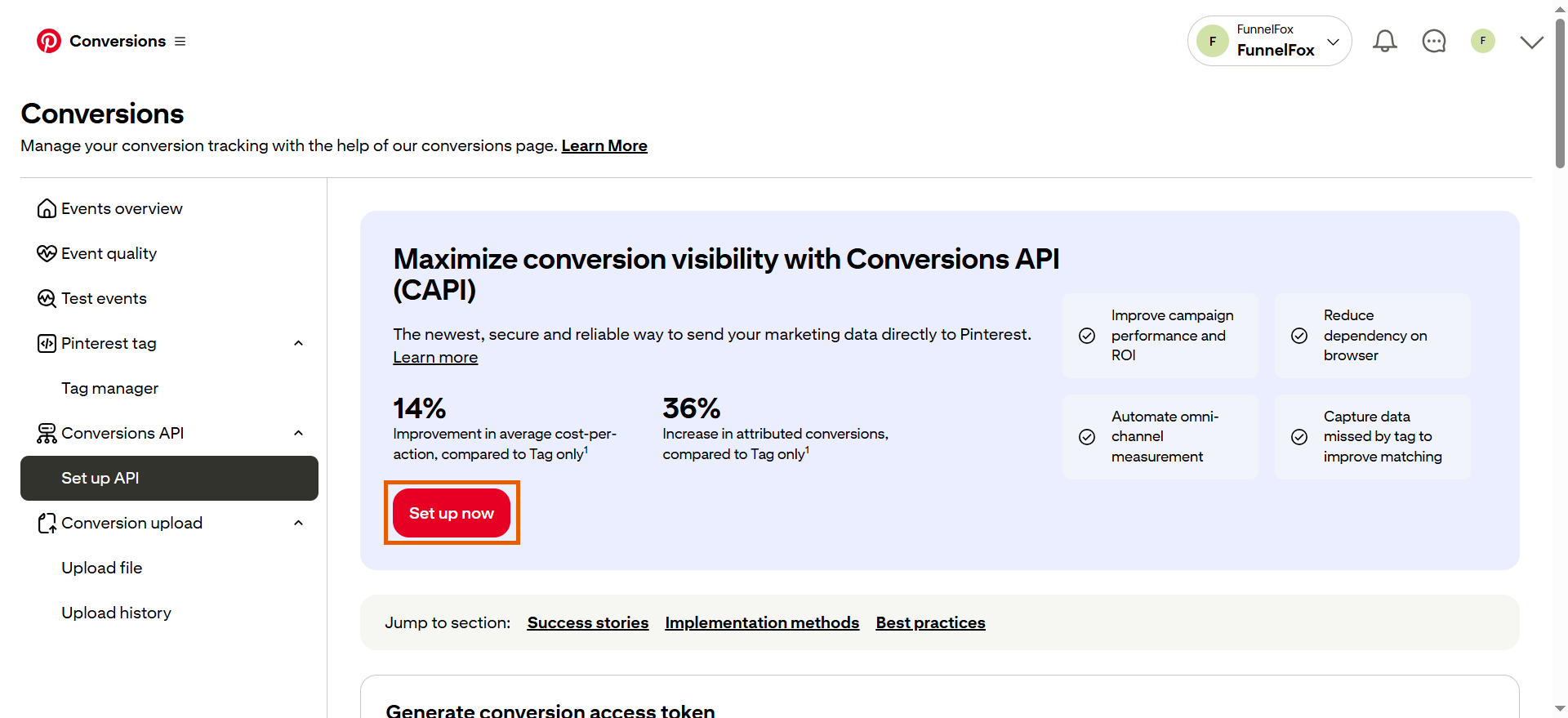Go to Upload history

pyautogui.click(x=116, y=613)
